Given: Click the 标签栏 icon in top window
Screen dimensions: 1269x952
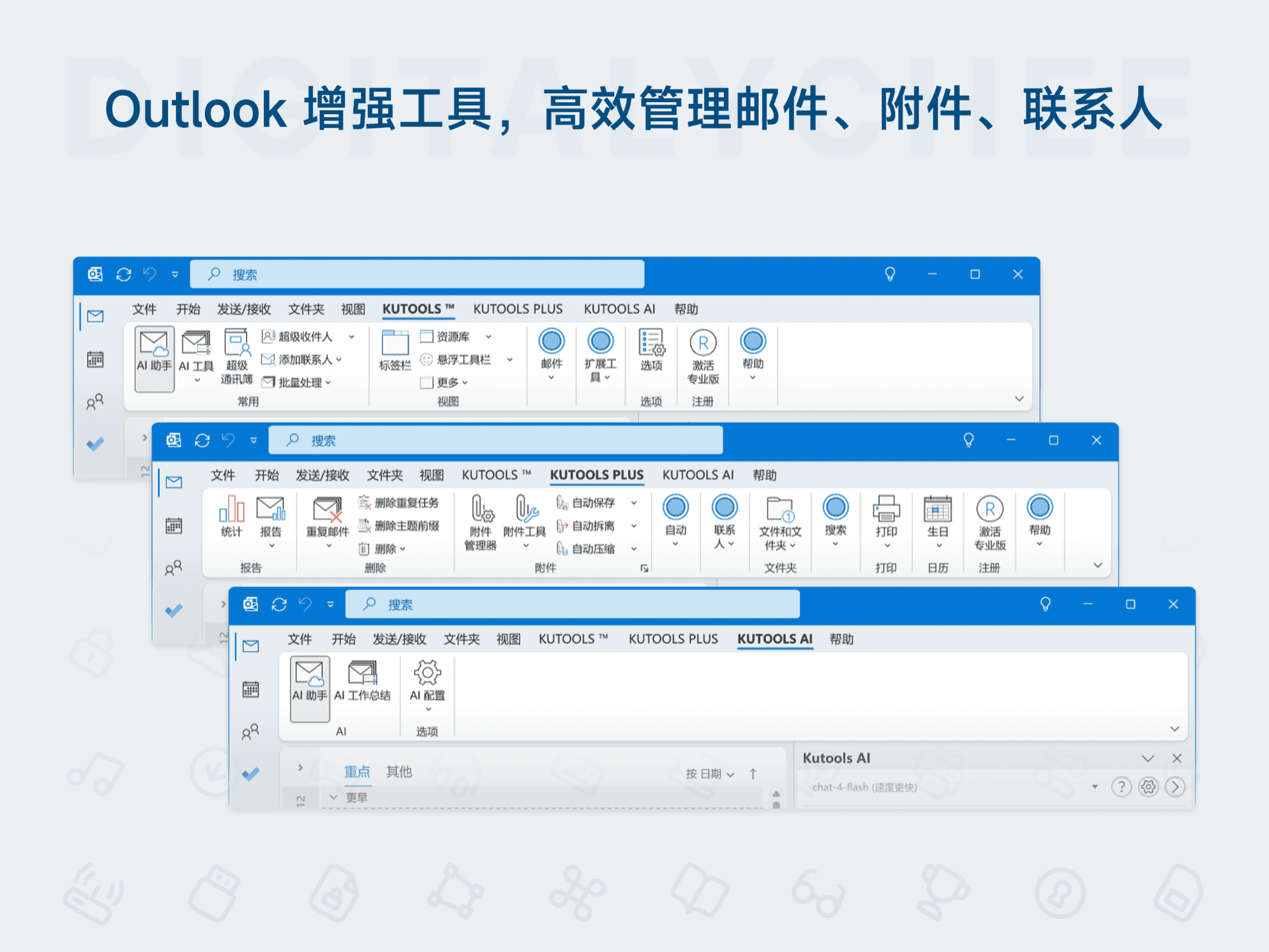Looking at the screenshot, I should click(395, 342).
